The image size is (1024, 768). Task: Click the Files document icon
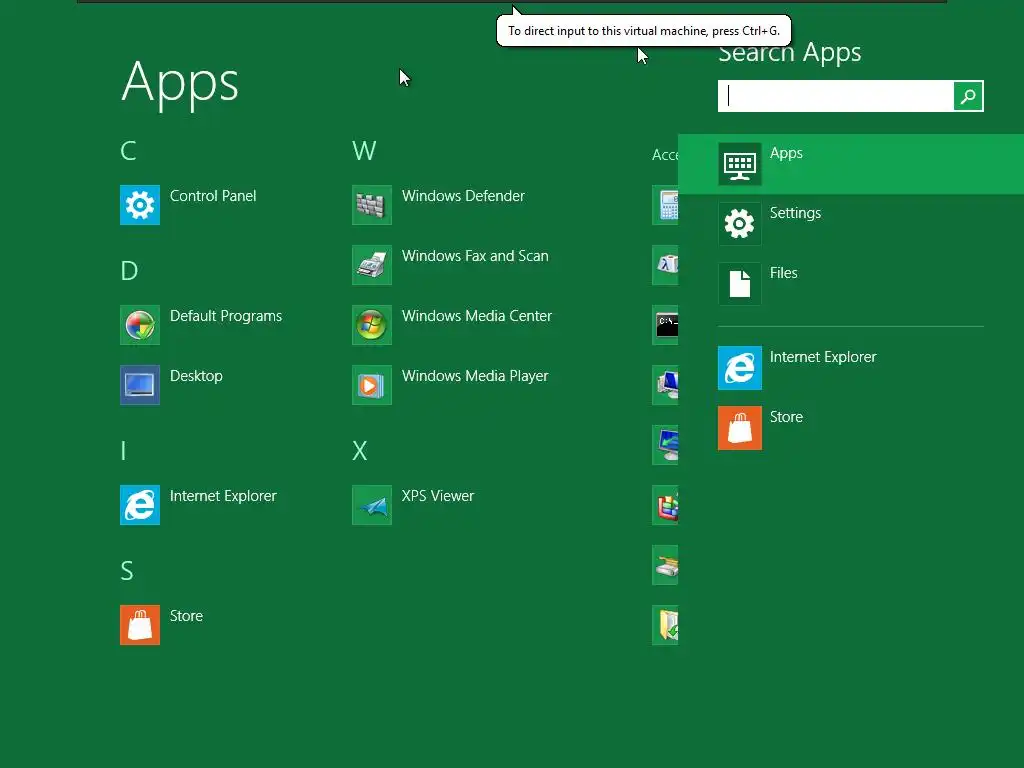pyautogui.click(x=740, y=284)
